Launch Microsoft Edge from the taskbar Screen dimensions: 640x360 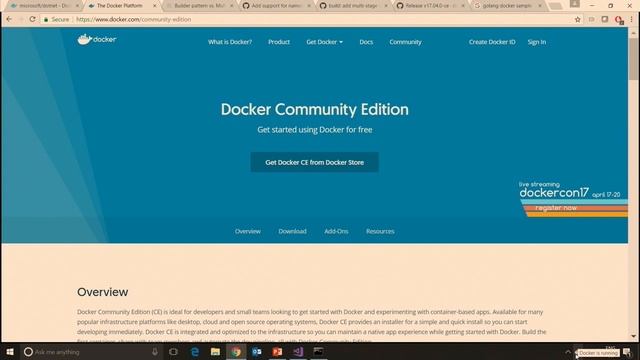click(x=195, y=351)
